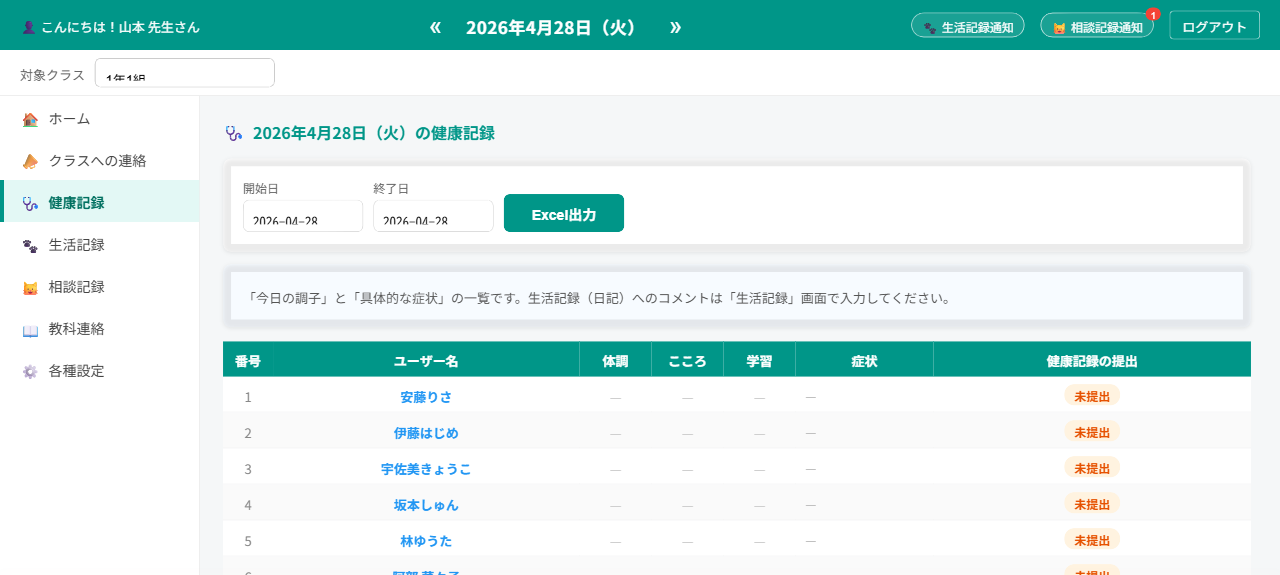Click the 開始日 date field

[303, 217]
